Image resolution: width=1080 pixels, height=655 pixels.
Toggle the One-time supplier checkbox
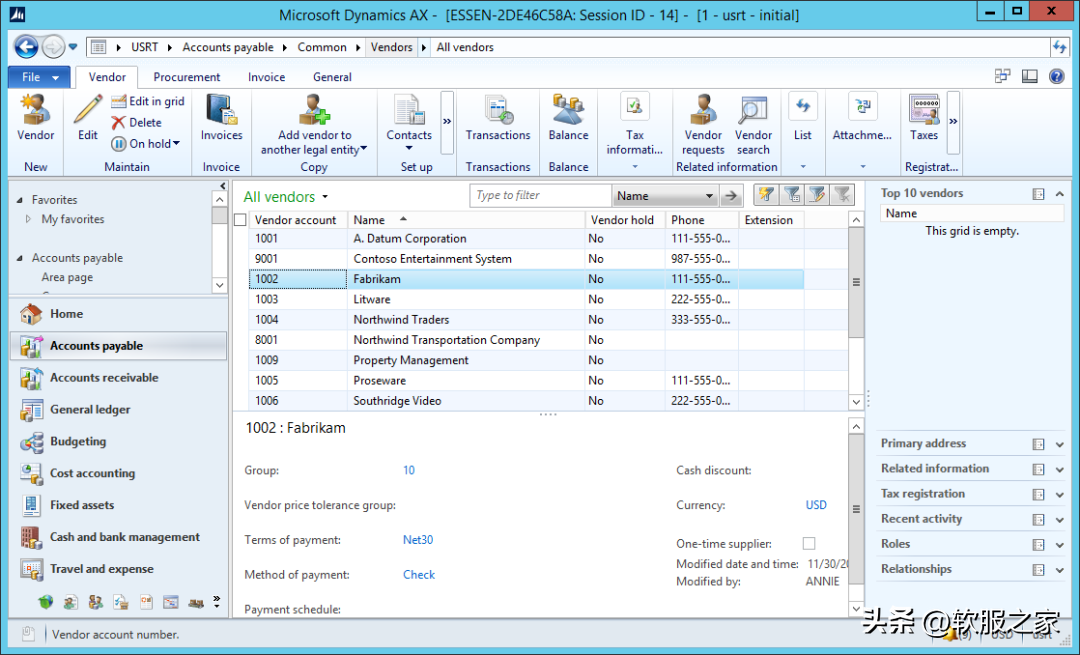tap(809, 543)
